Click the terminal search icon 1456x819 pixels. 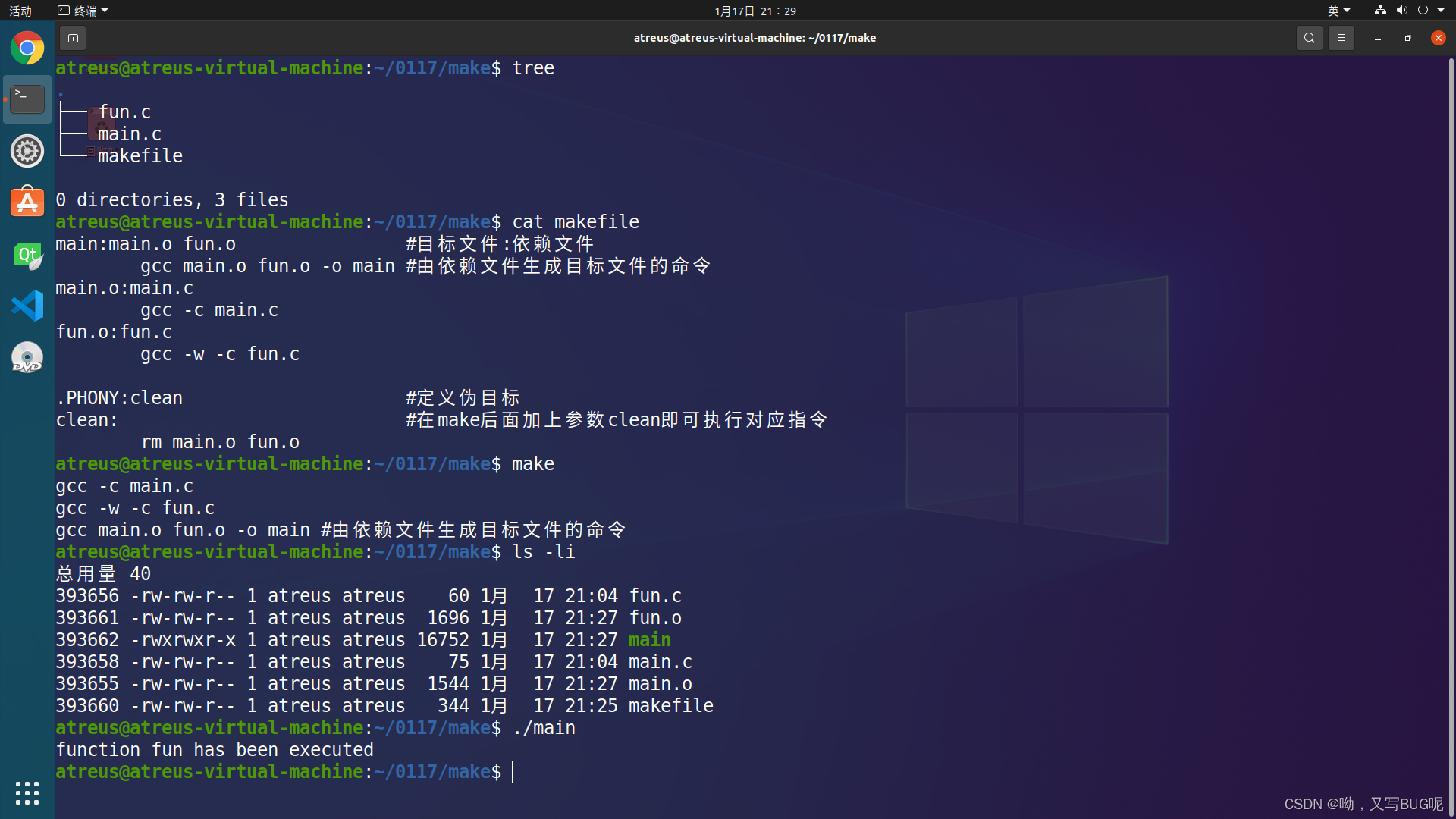[x=1309, y=38]
